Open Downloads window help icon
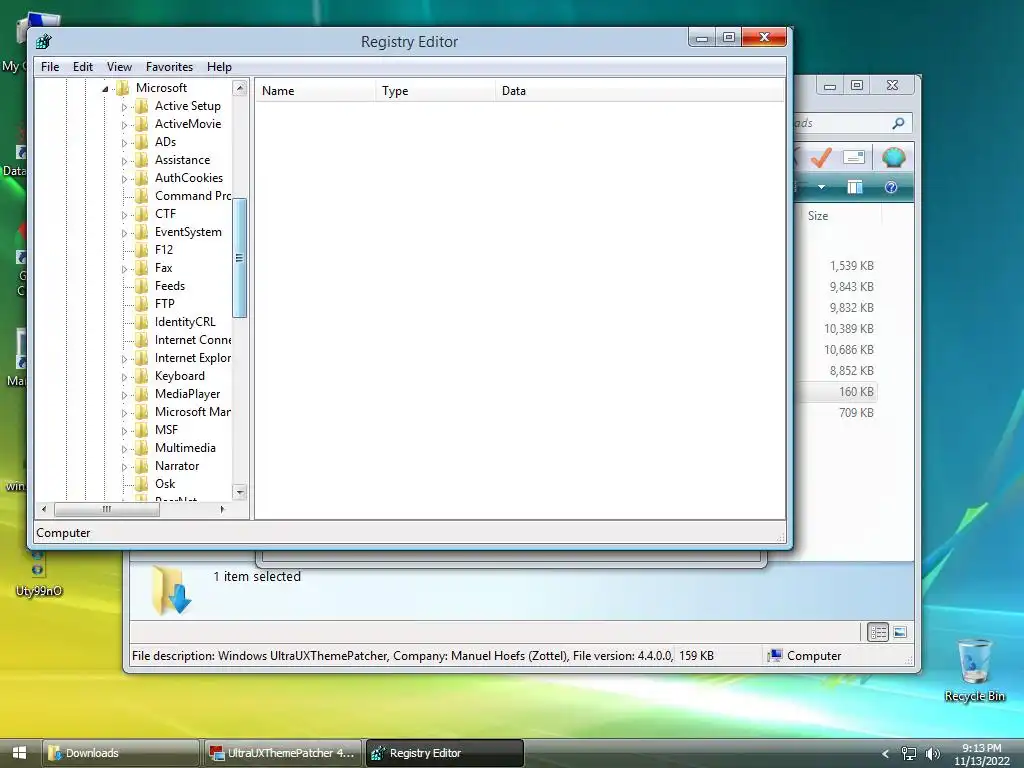 coord(891,187)
